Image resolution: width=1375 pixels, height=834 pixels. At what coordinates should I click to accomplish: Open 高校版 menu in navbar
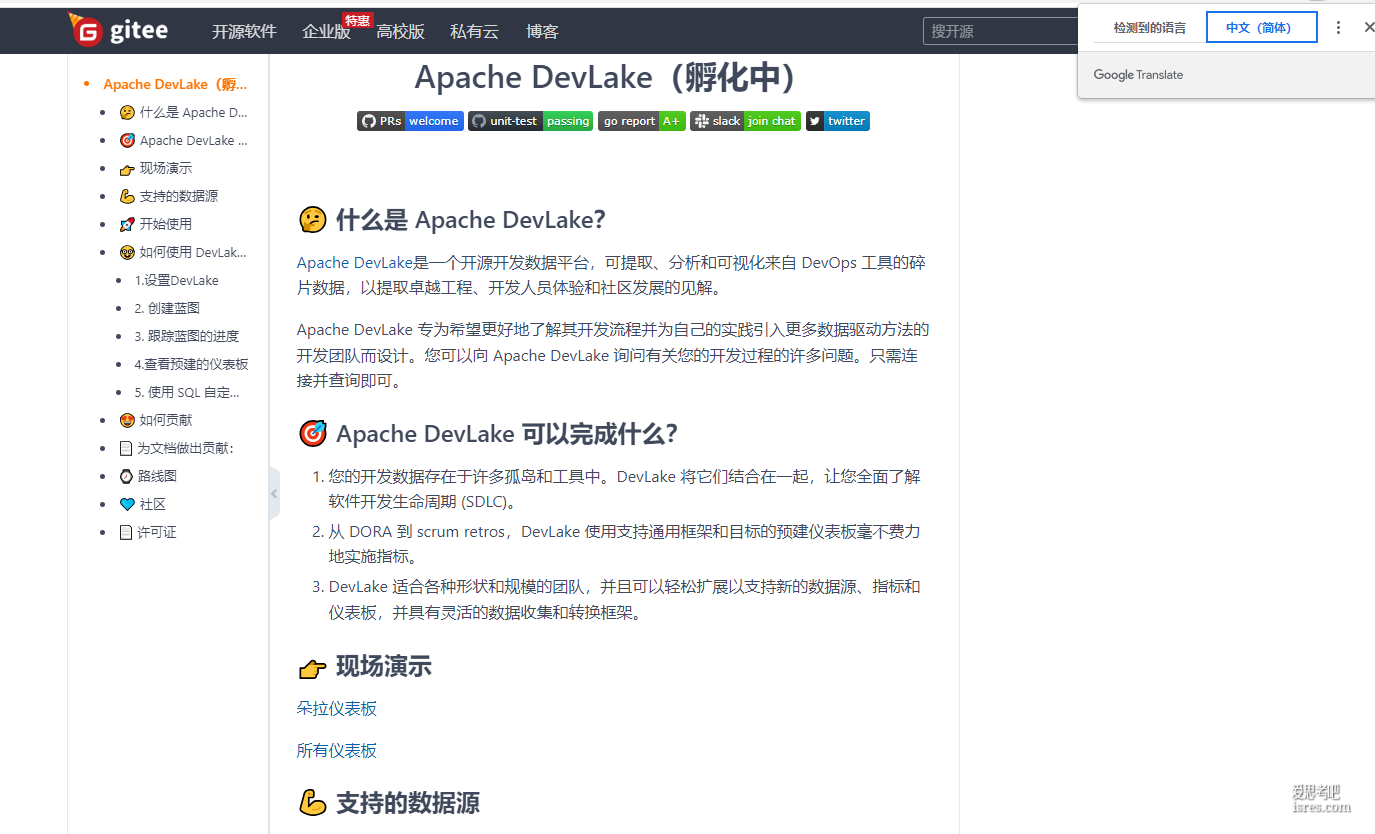click(x=400, y=32)
